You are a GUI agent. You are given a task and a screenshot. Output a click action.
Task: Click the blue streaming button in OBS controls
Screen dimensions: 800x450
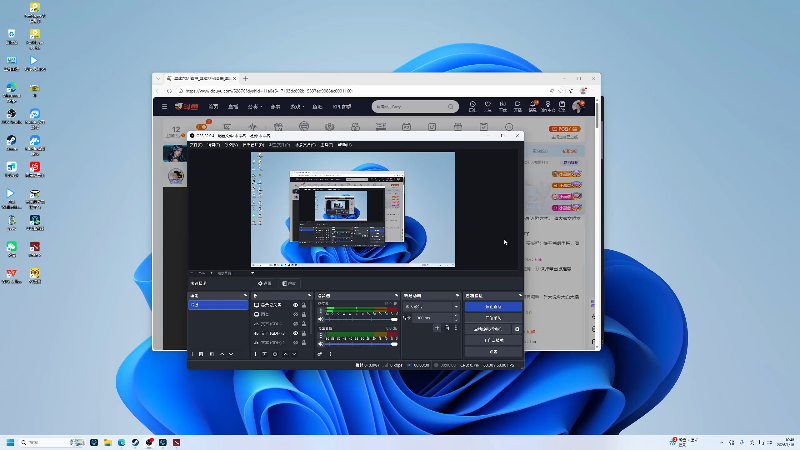pyautogui.click(x=493, y=305)
